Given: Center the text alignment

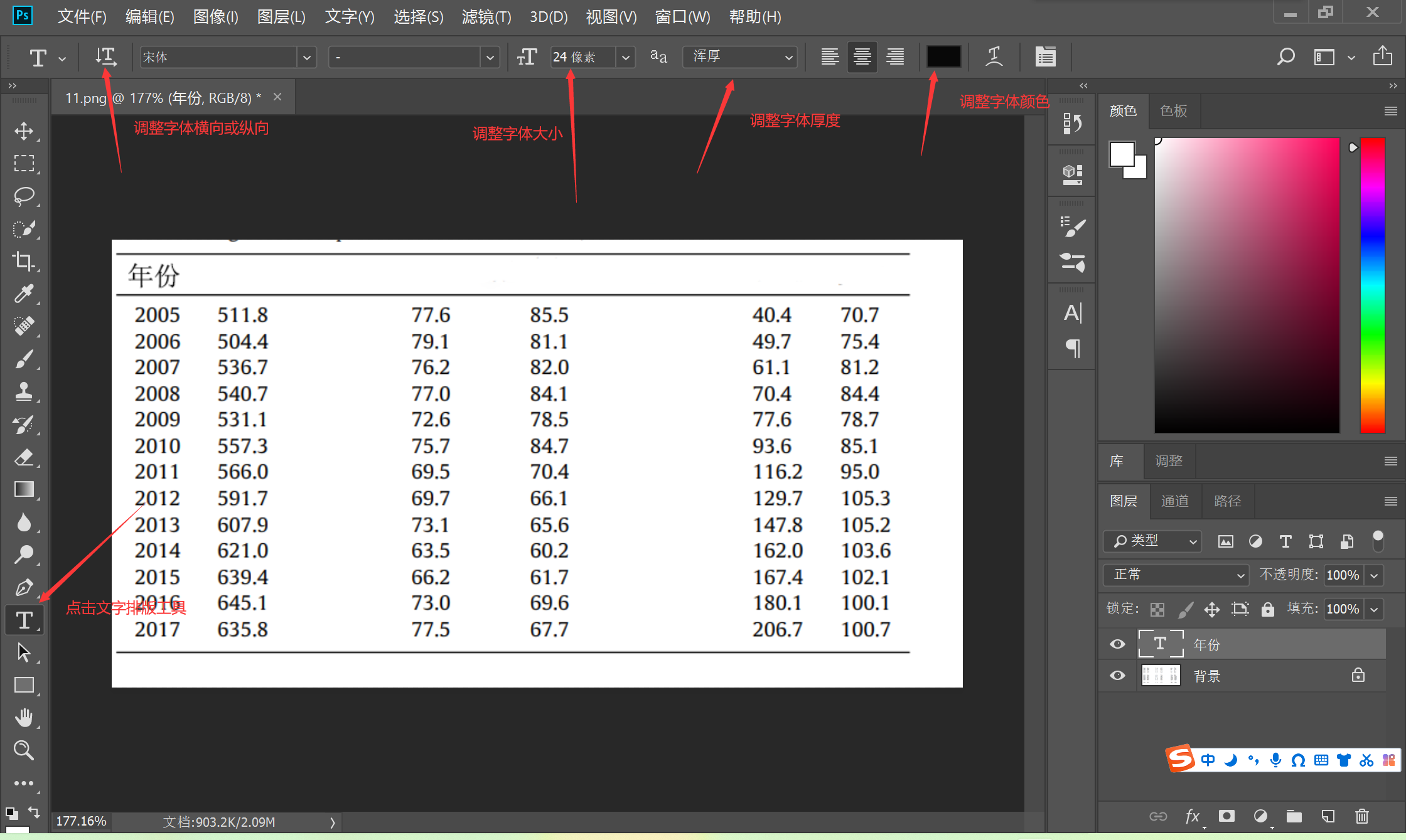Looking at the screenshot, I should tap(862, 57).
